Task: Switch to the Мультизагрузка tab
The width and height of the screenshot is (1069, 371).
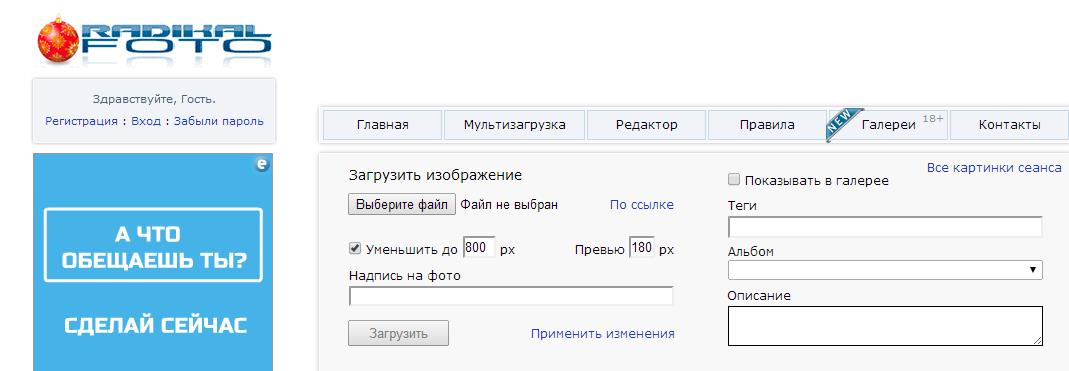Action: click(x=515, y=125)
